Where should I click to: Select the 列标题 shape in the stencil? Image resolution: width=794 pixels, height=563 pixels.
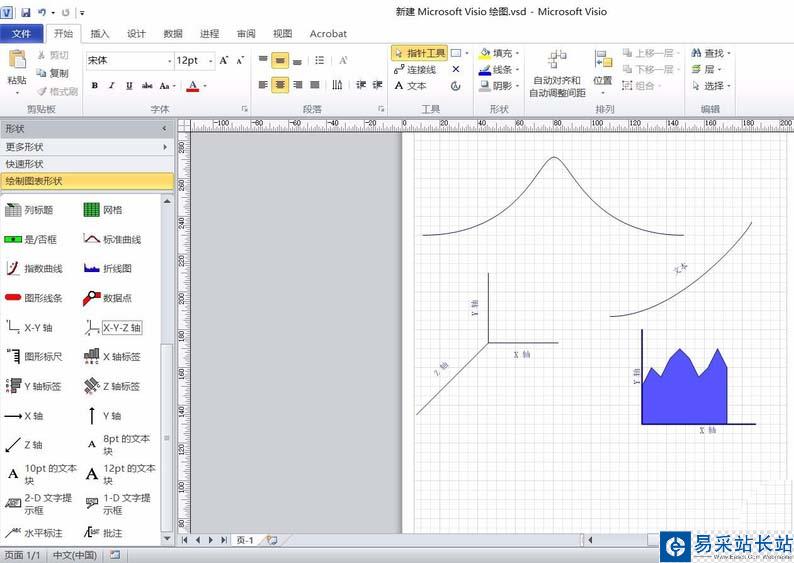click(29, 210)
